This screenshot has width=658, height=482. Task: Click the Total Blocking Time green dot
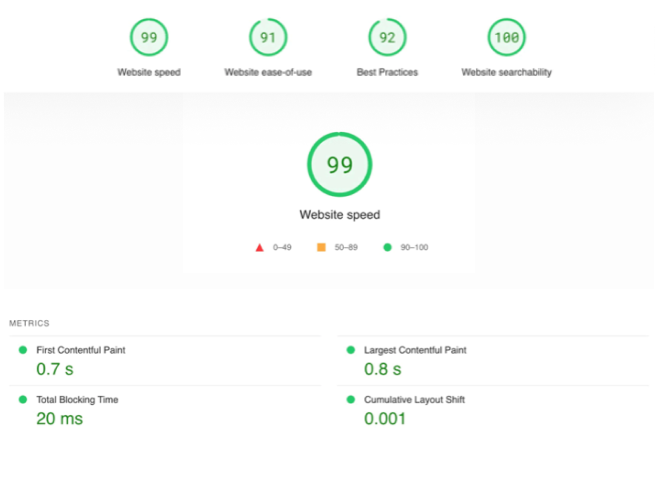point(22,399)
